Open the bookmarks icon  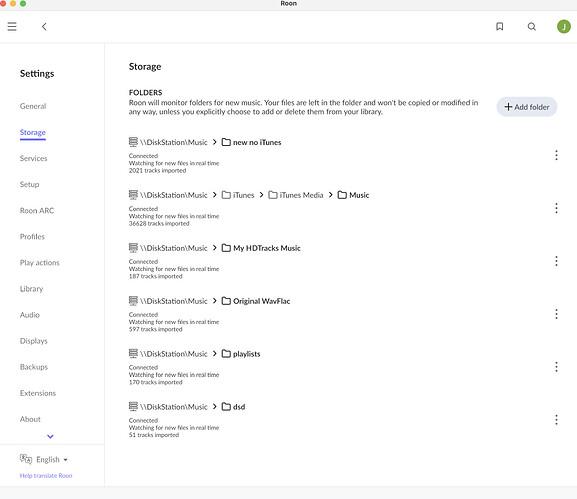[499, 26]
